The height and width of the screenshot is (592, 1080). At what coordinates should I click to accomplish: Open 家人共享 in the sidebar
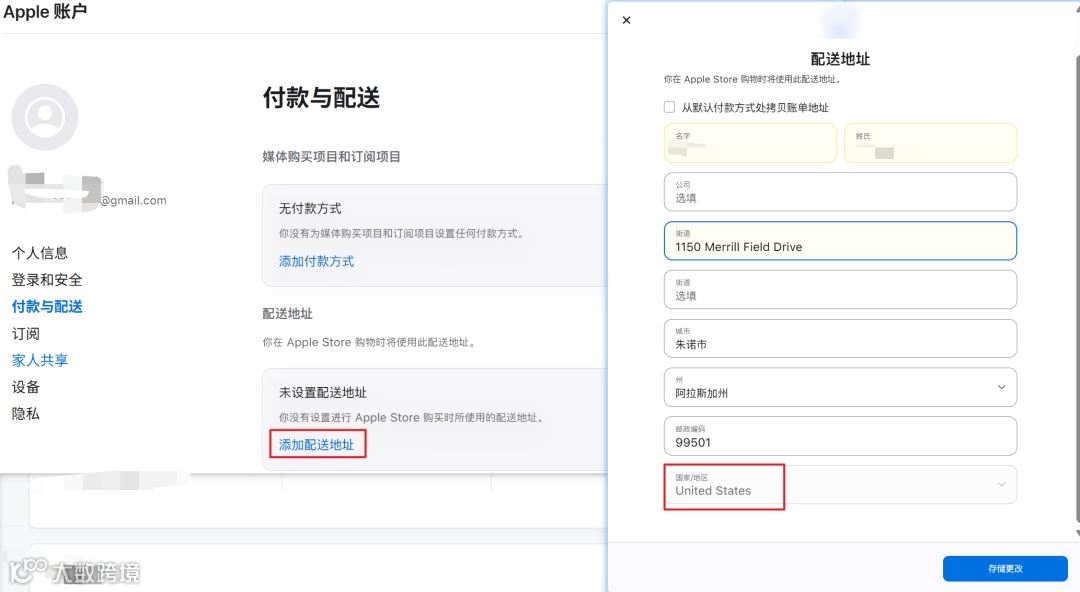(40, 360)
